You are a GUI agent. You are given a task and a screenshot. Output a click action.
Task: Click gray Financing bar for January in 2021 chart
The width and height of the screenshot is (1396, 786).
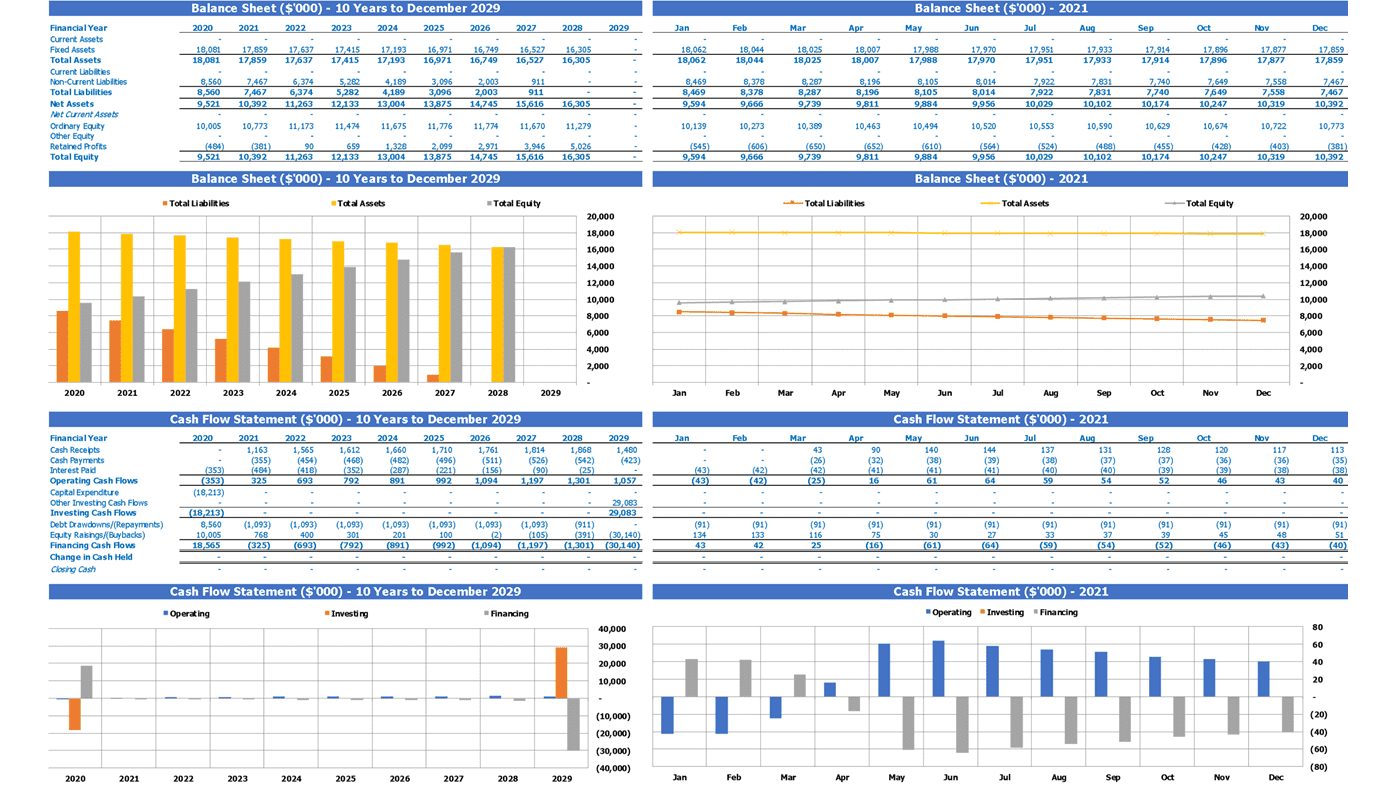click(x=691, y=678)
